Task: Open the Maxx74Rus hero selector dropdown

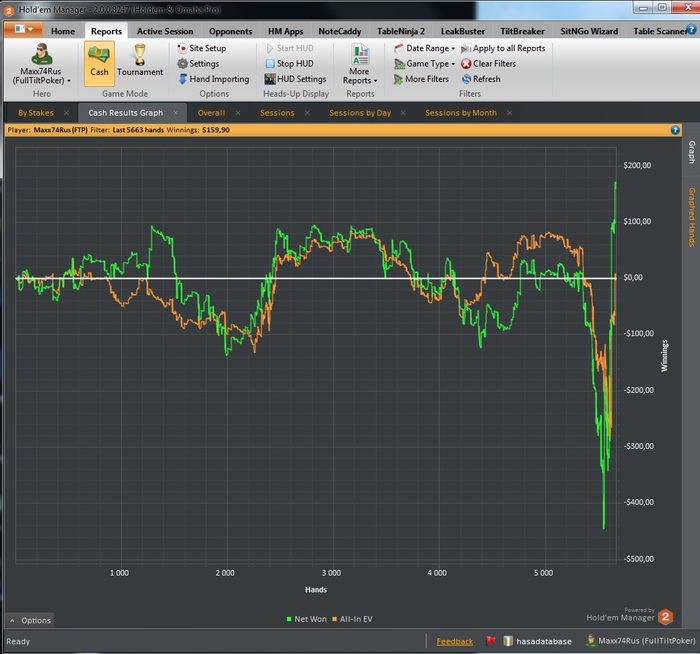Action: 41,64
